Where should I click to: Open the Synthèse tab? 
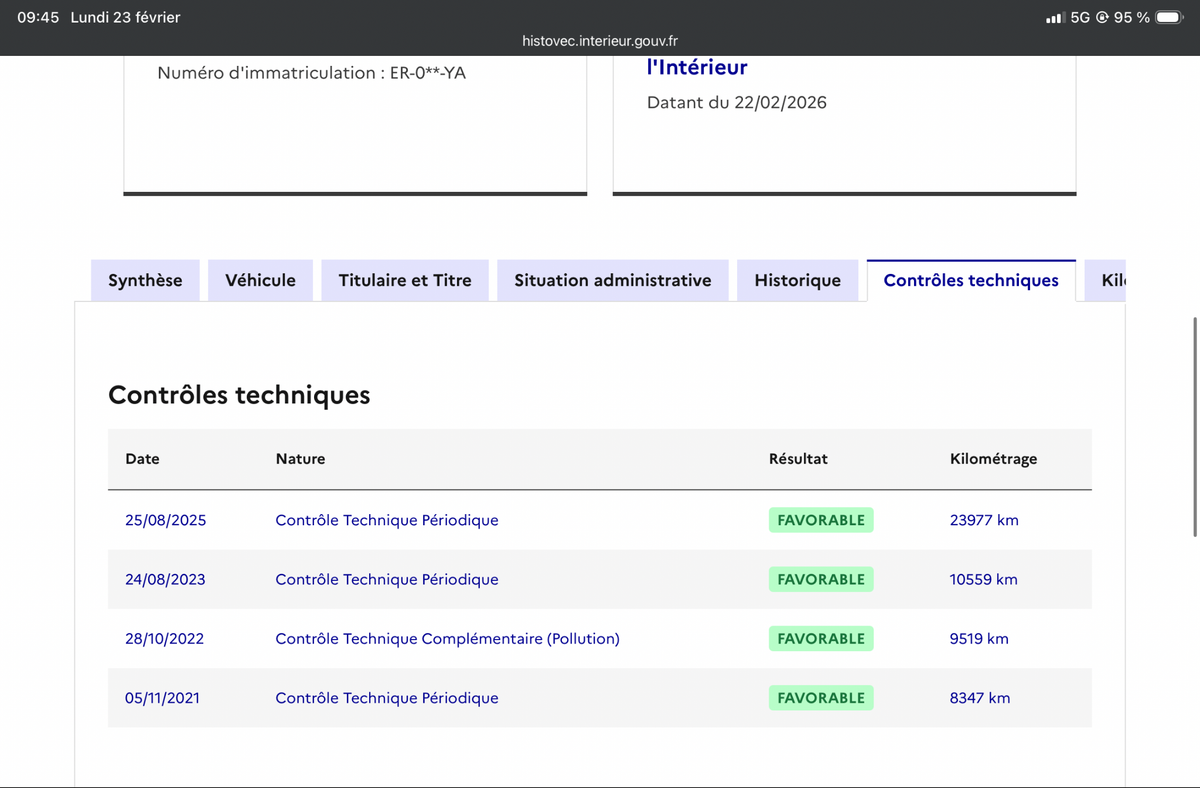(145, 280)
